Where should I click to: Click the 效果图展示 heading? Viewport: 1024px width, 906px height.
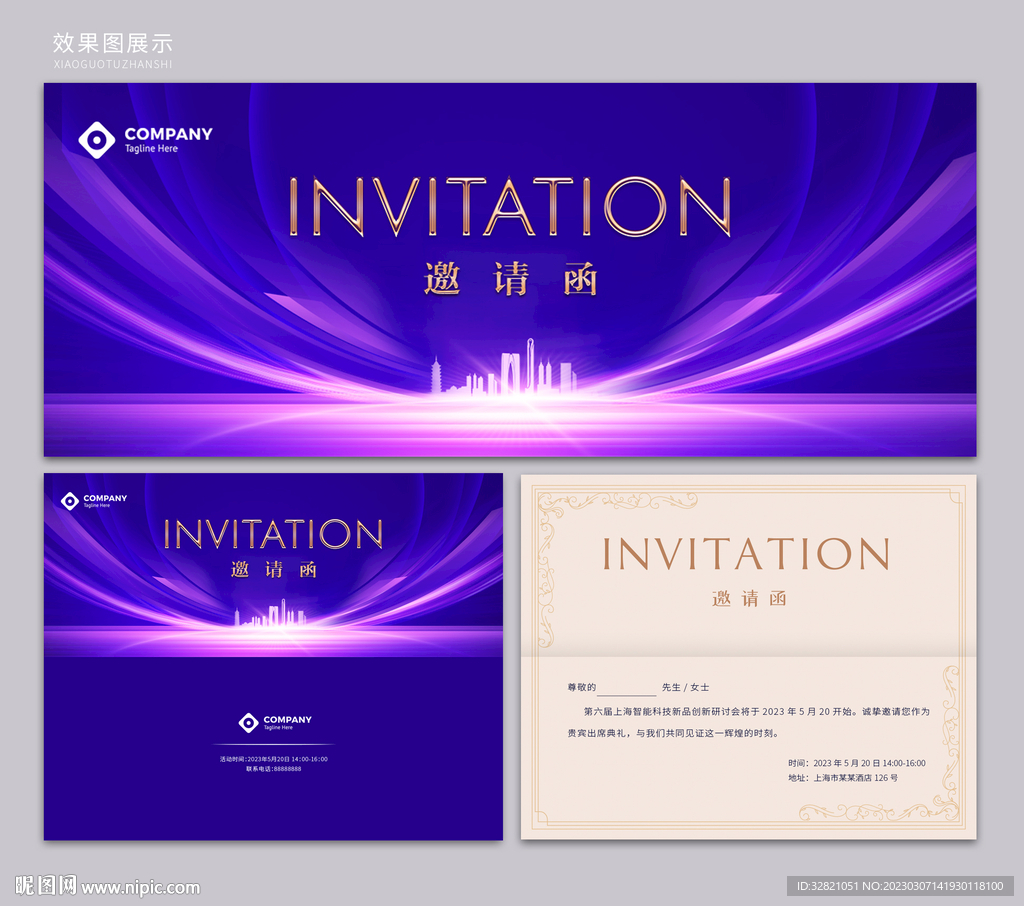(x=113, y=43)
